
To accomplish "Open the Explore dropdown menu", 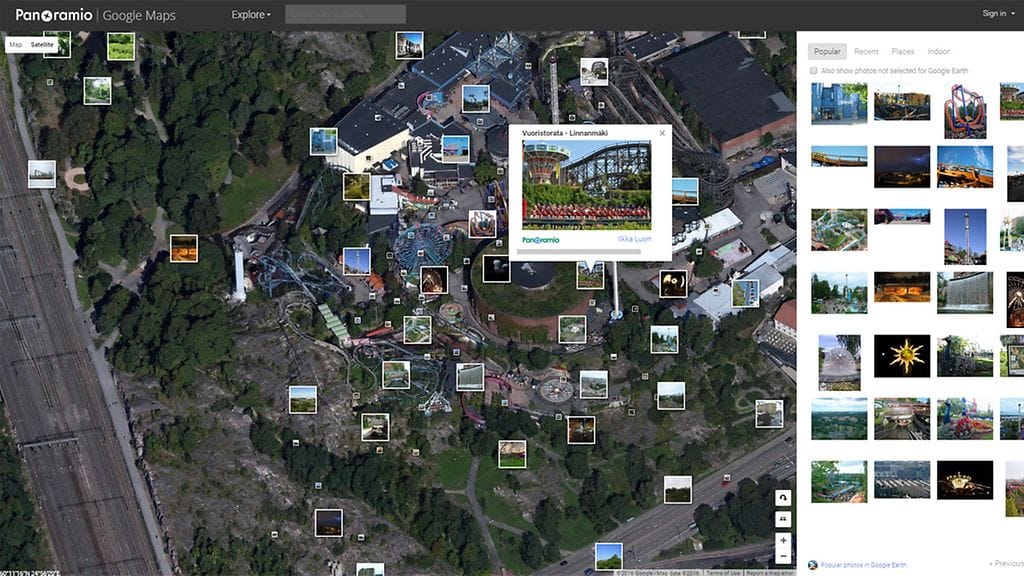I will [251, 14].
